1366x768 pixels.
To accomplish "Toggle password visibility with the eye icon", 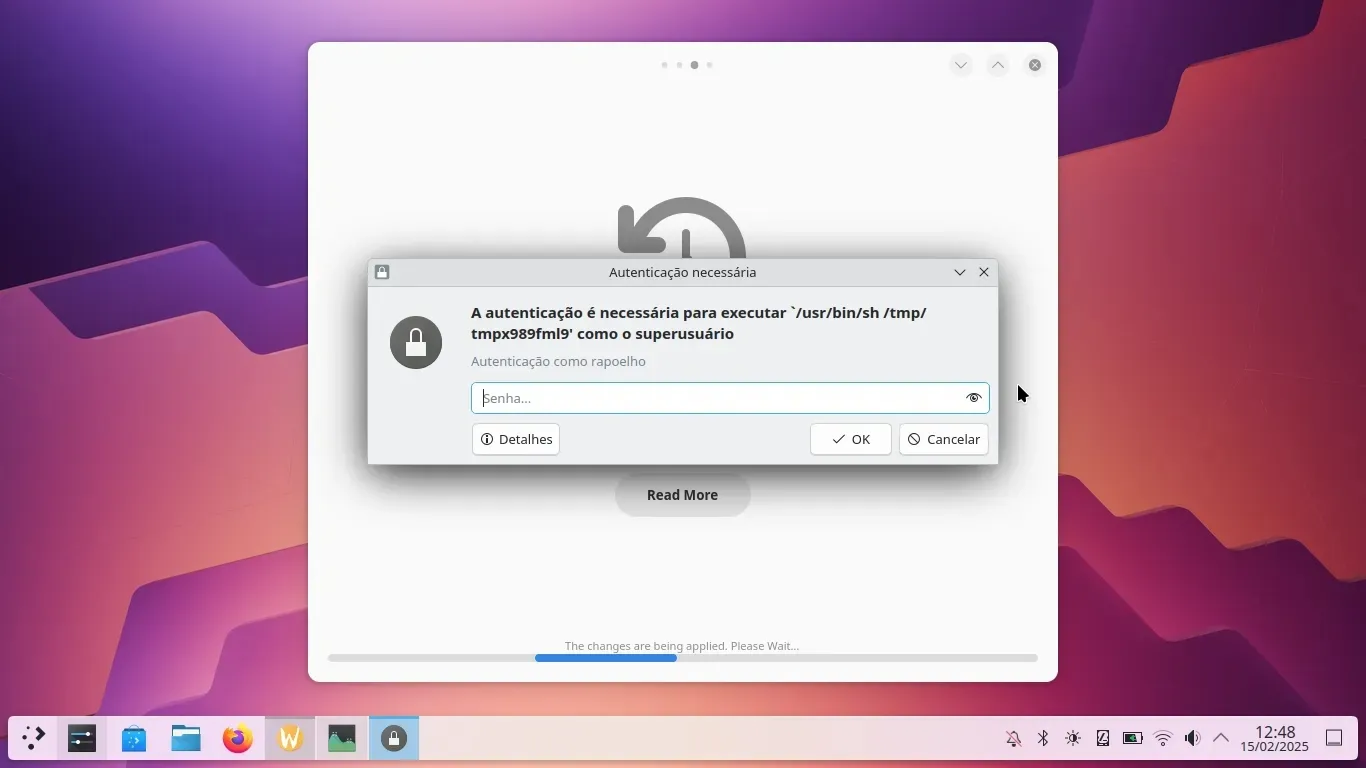I will (x=973, y=398).
